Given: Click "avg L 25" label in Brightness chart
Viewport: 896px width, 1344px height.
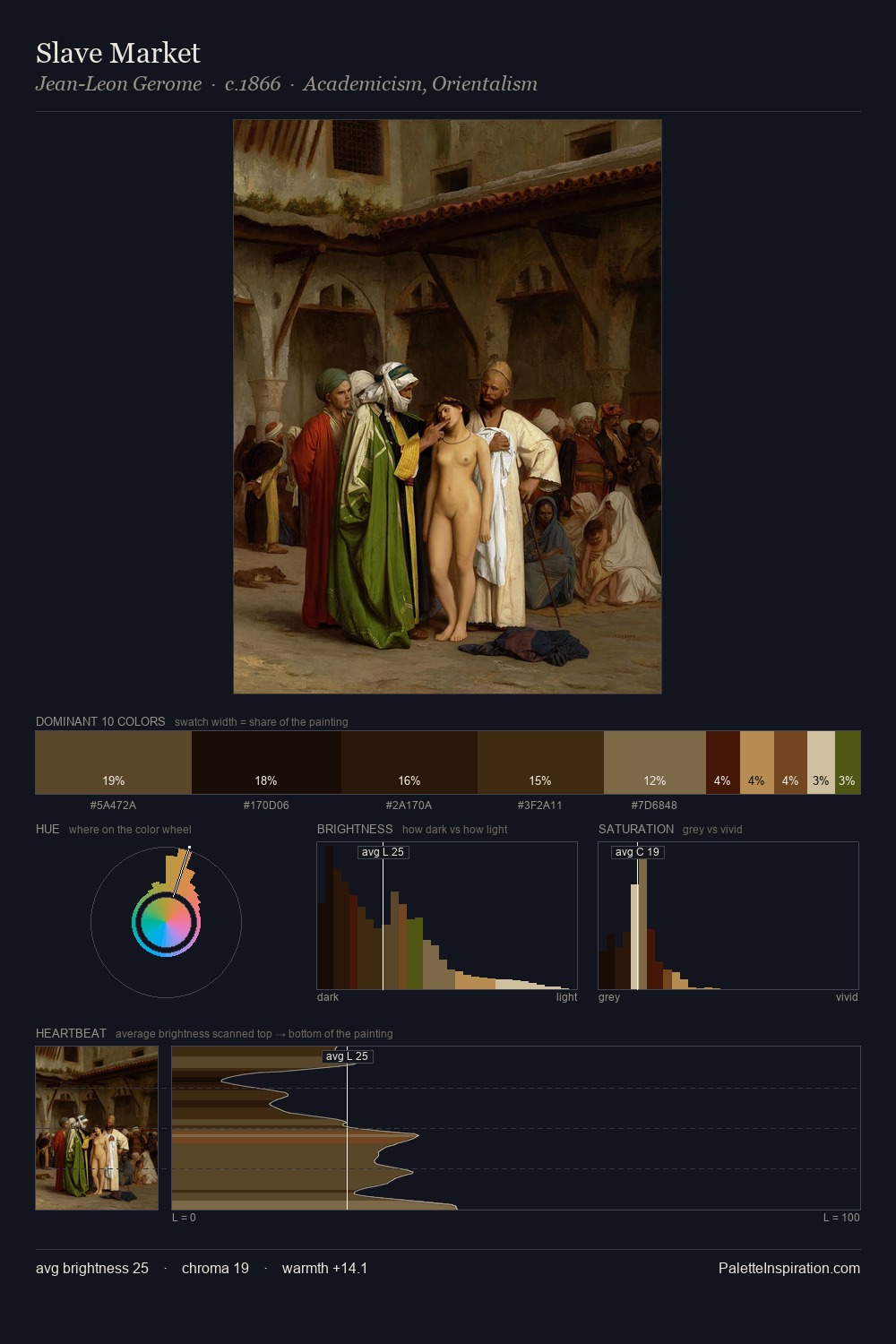Looking at the screenshot, I should pos(383,852).
